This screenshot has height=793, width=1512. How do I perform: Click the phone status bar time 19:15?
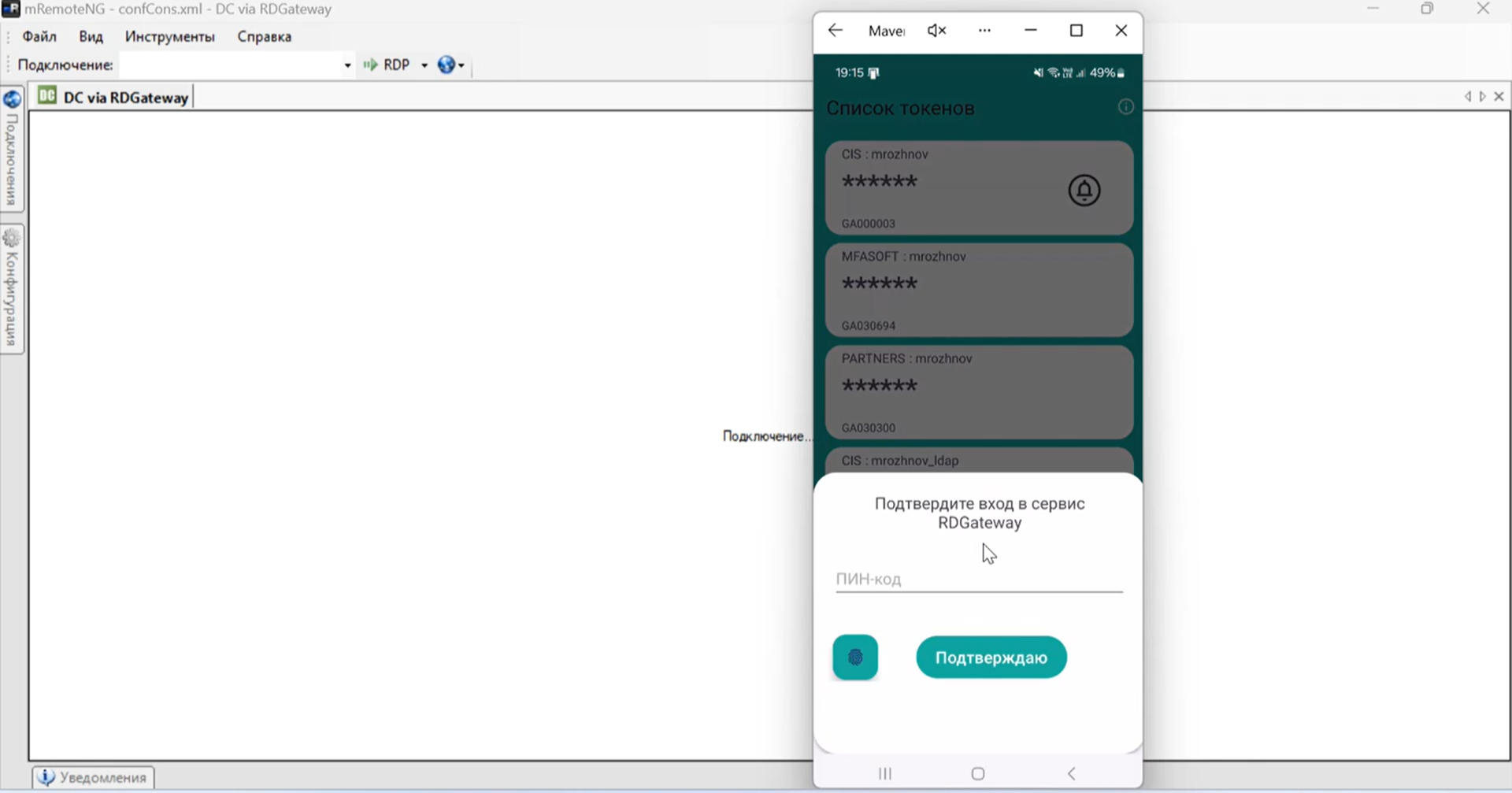(849, 72)
